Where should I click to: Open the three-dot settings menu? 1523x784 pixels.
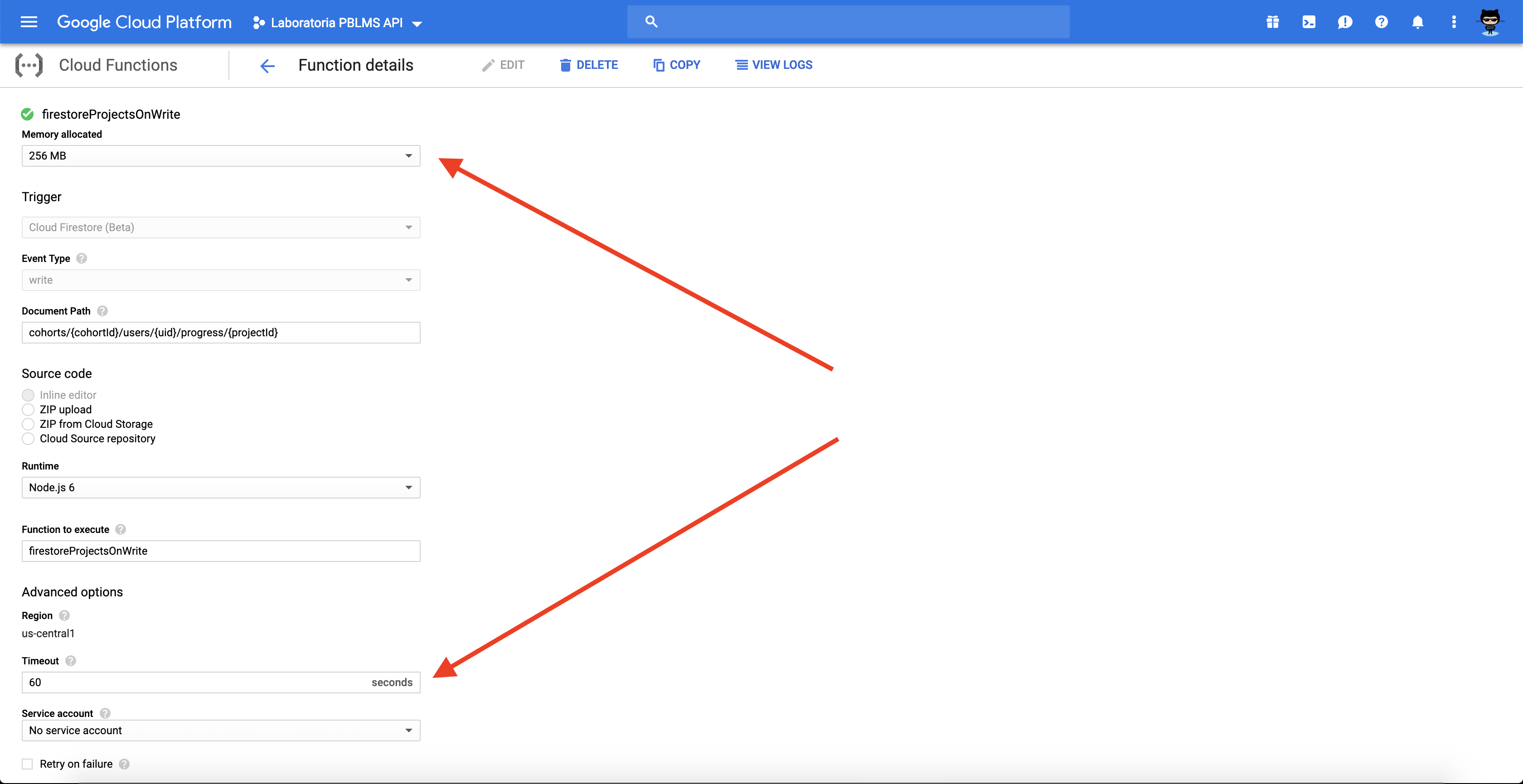[1453, 23]
